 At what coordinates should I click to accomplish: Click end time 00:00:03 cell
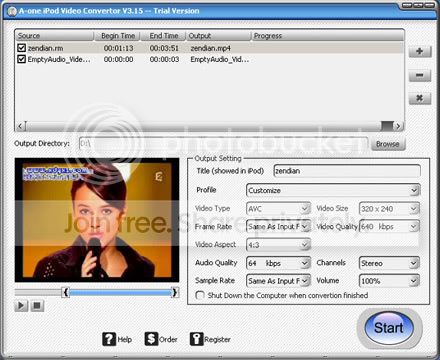[x=164, y=59]
